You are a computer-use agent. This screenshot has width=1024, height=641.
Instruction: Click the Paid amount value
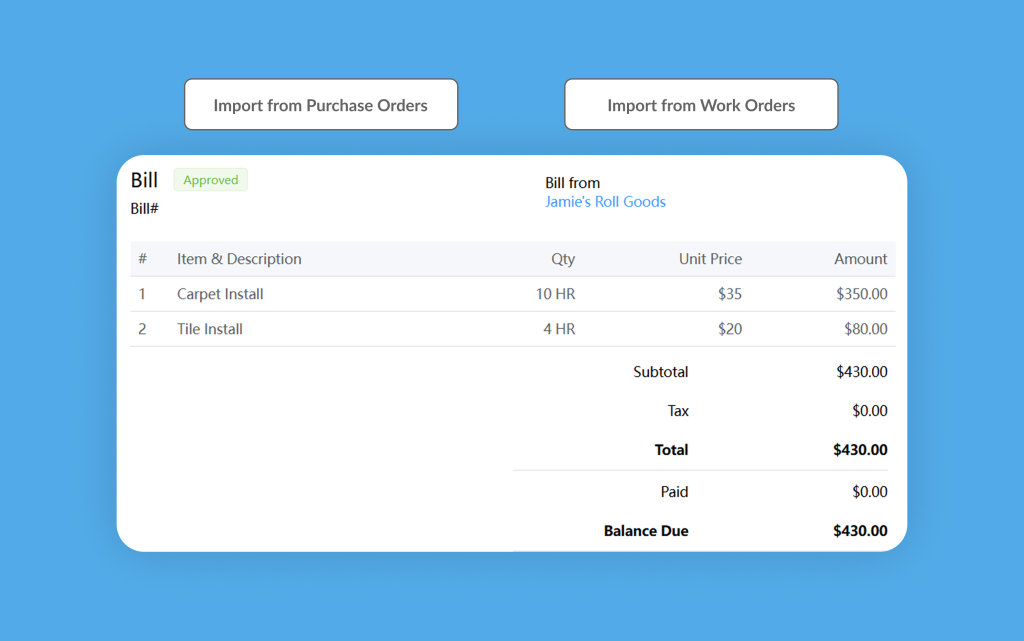(869, 492)
